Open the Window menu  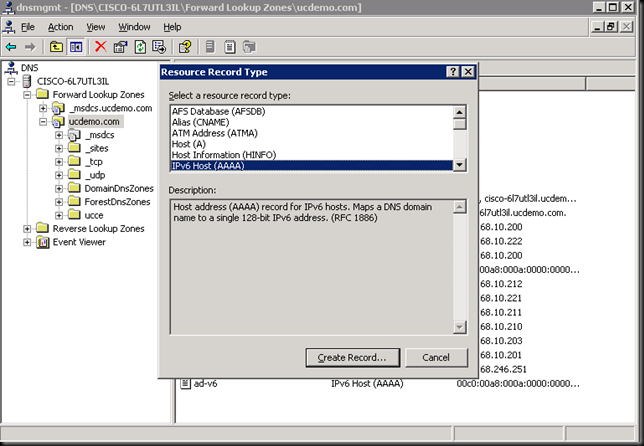coord(134,27)
